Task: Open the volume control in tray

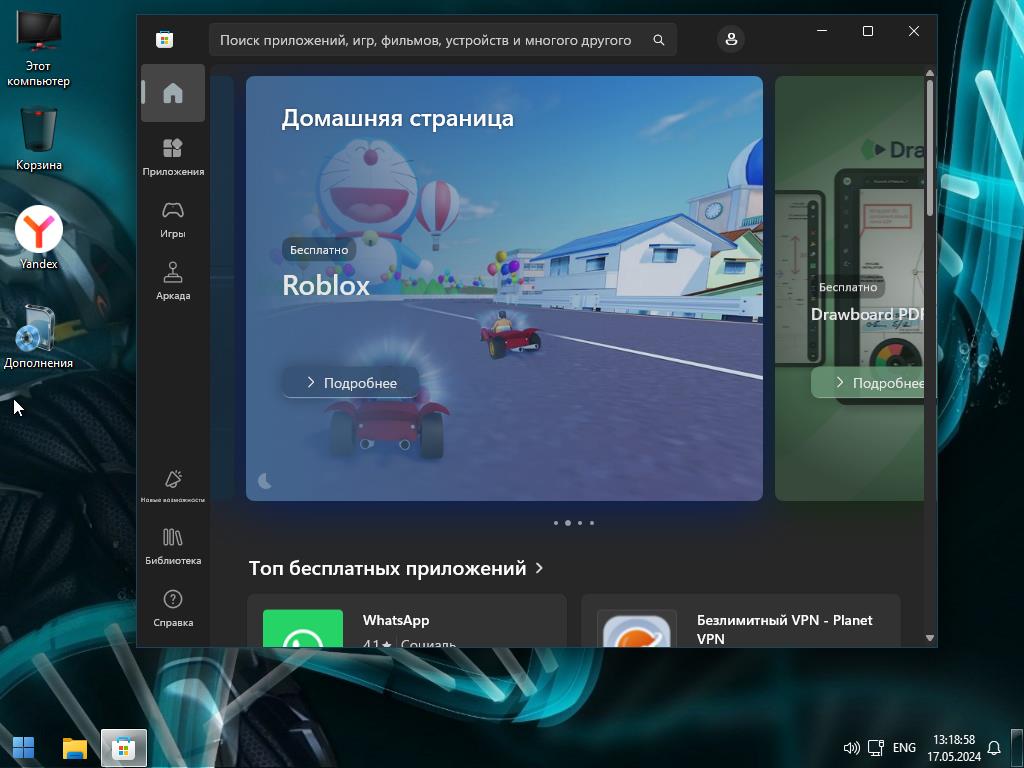Action: pyautogui.click(x=851, y=747)
